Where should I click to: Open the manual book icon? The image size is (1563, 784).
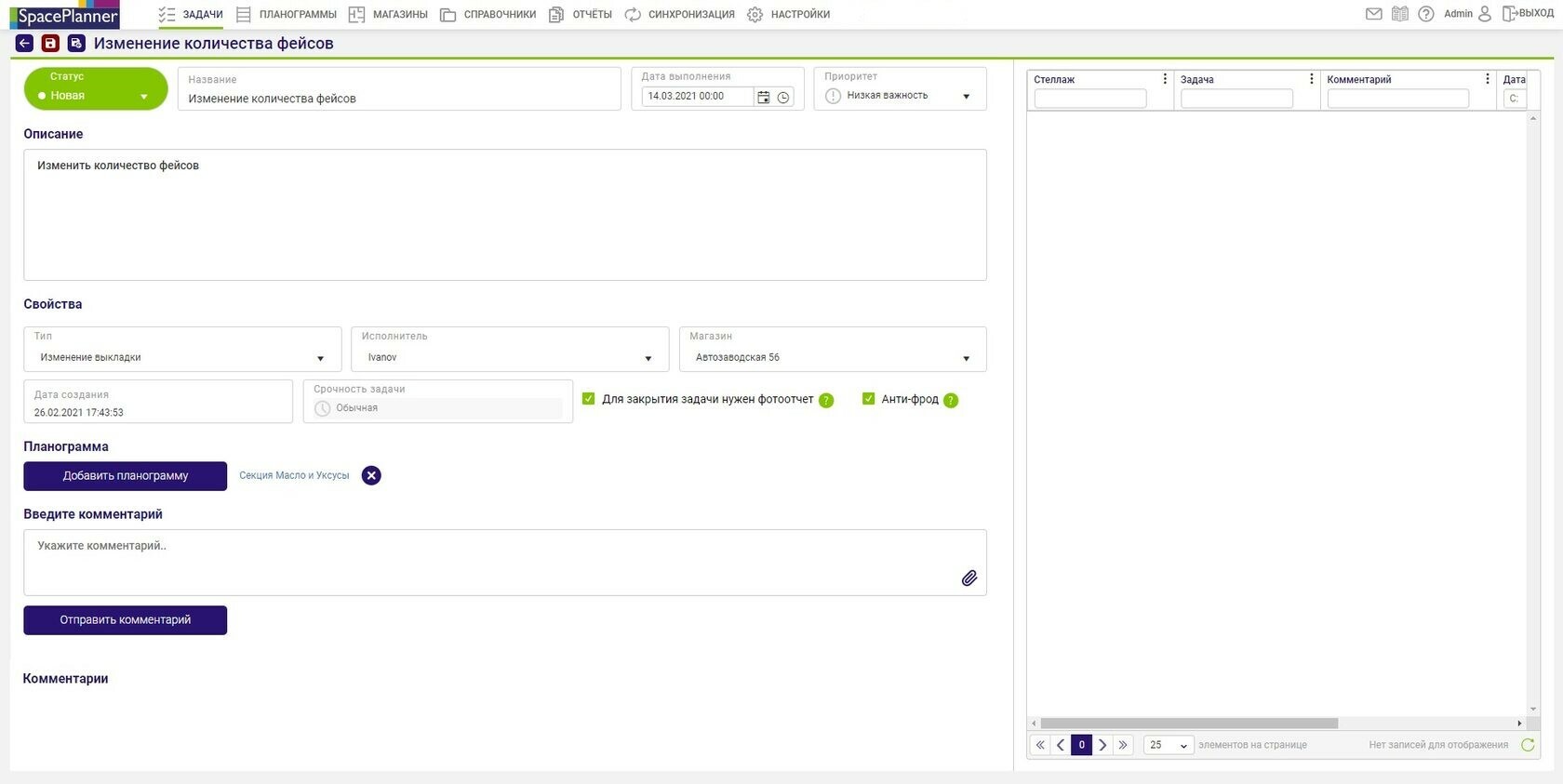click(x=1399, y=14)
